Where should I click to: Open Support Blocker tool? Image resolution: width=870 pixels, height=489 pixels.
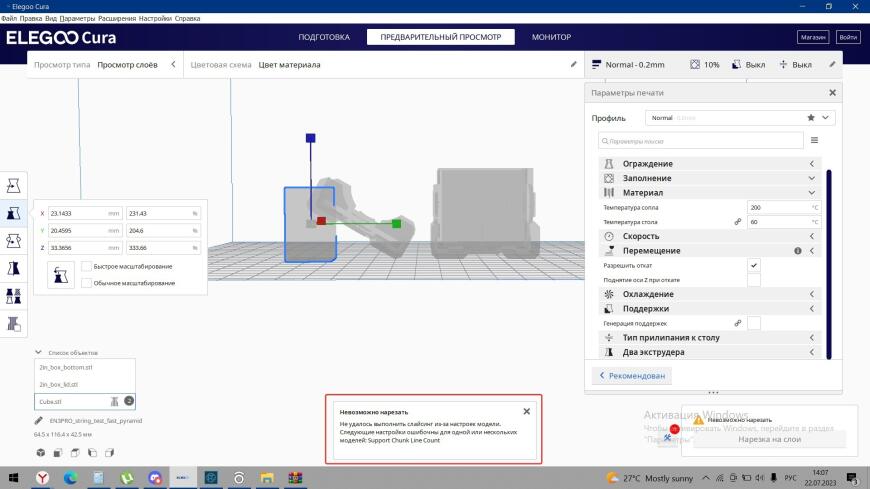click(13, 324)
